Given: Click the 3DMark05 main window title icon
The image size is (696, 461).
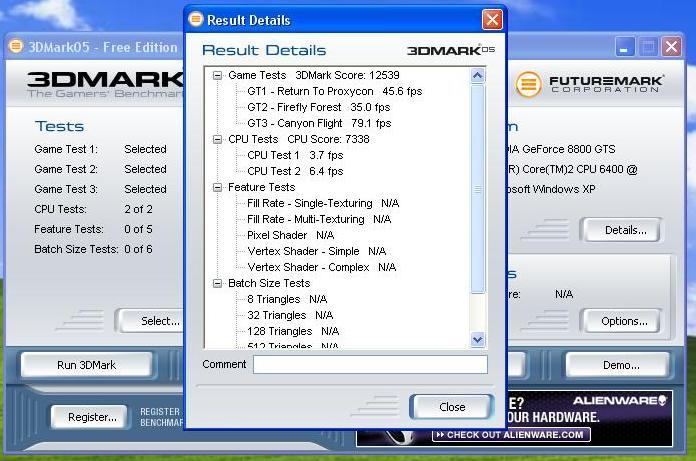Looking at the screenshot, I should pyautogui.click(x=16, y=46).
